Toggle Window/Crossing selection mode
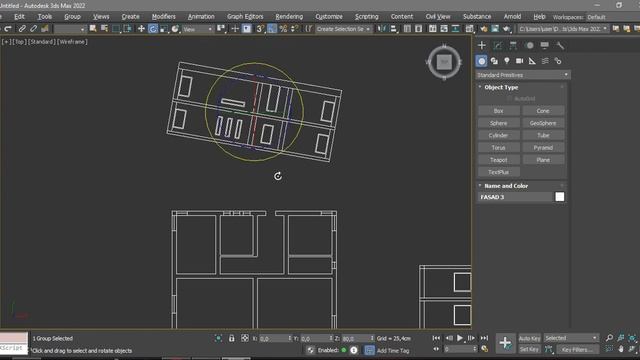Viewport: 640px width, 360px height. (128, 29)
